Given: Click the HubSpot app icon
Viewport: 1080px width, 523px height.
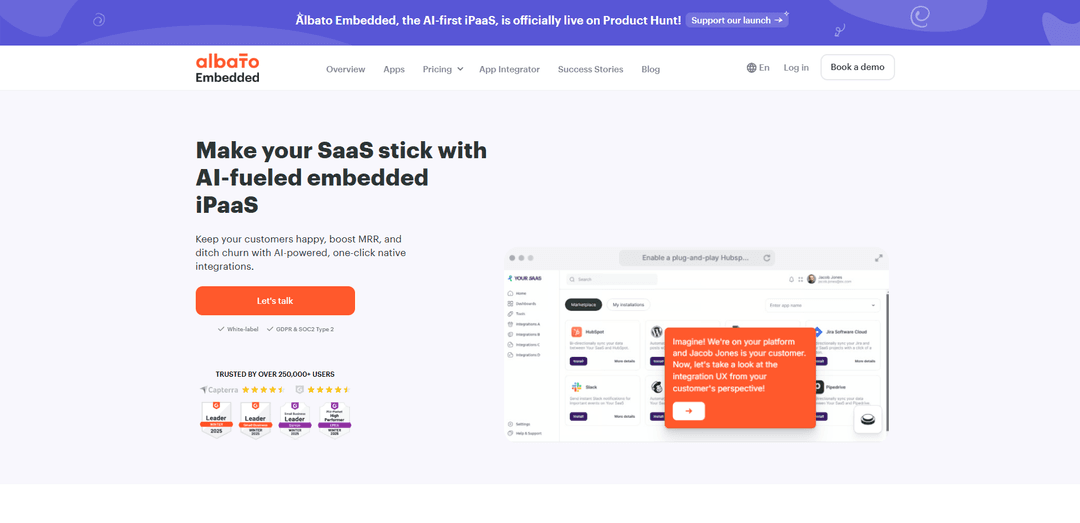Looking at the screenshot, I should click(575, 331).
